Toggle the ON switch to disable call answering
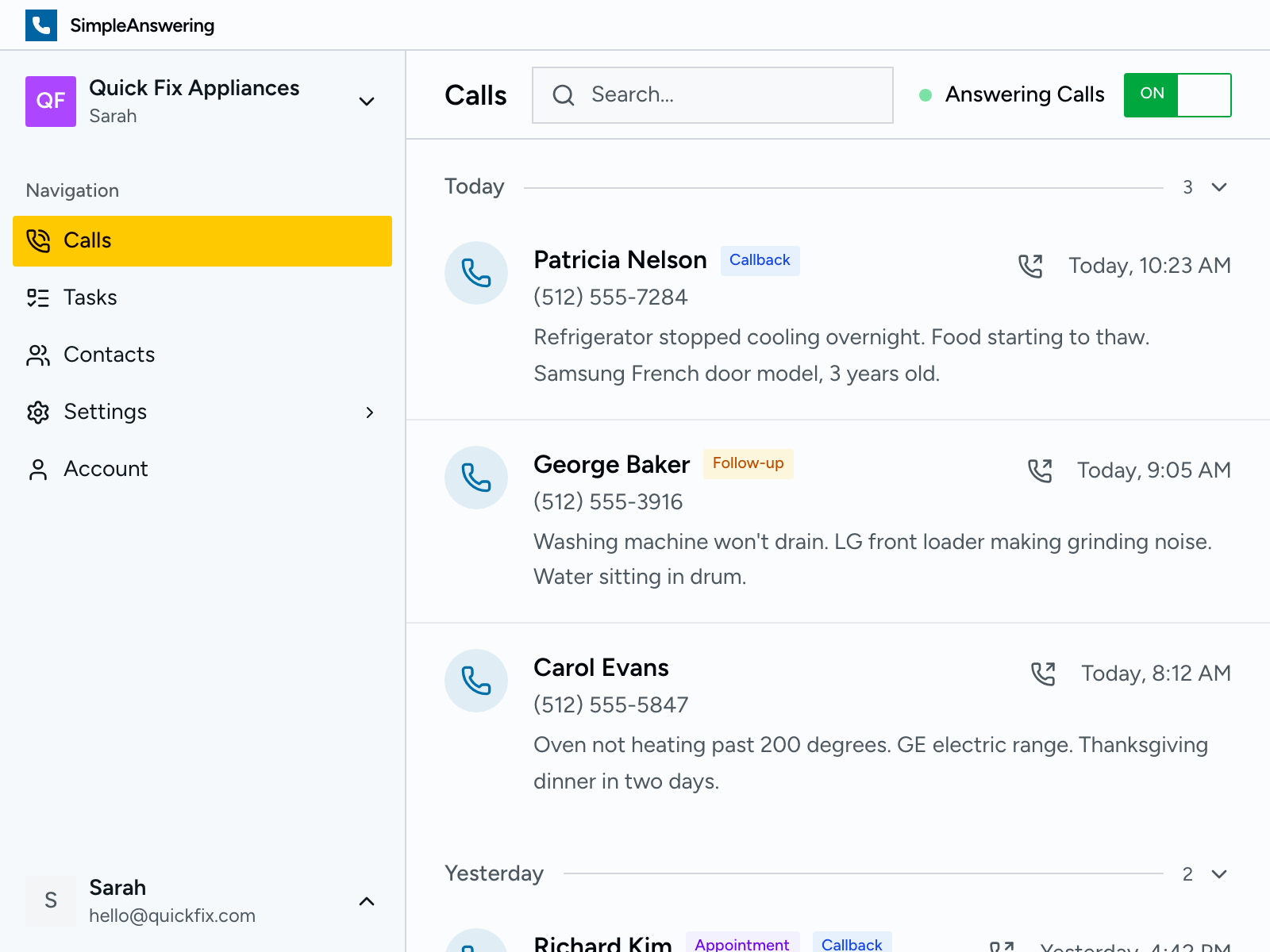1270x952 pixels. pyautogui.click(x=1177, y=94)
